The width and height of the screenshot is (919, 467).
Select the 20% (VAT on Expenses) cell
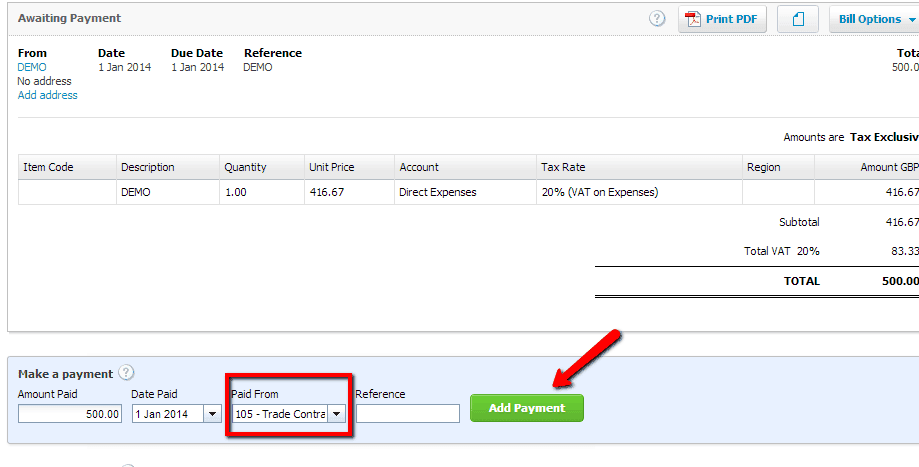[639, 192]
